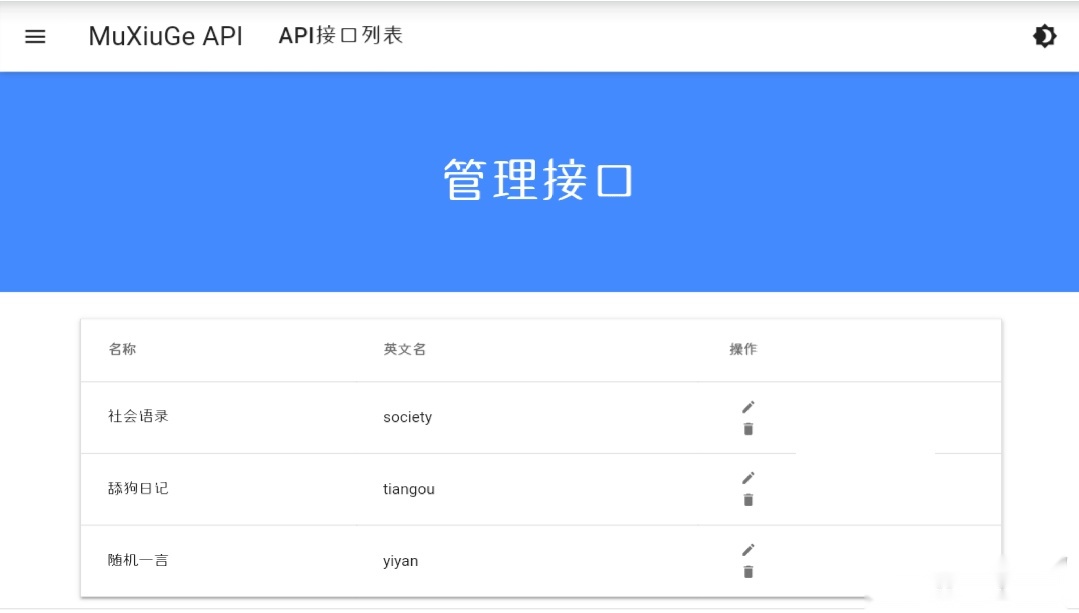Open the navigation drawer hamburger icon
Image resolution: width=1079 pixels, height=613 pixels.
point(35,37)
